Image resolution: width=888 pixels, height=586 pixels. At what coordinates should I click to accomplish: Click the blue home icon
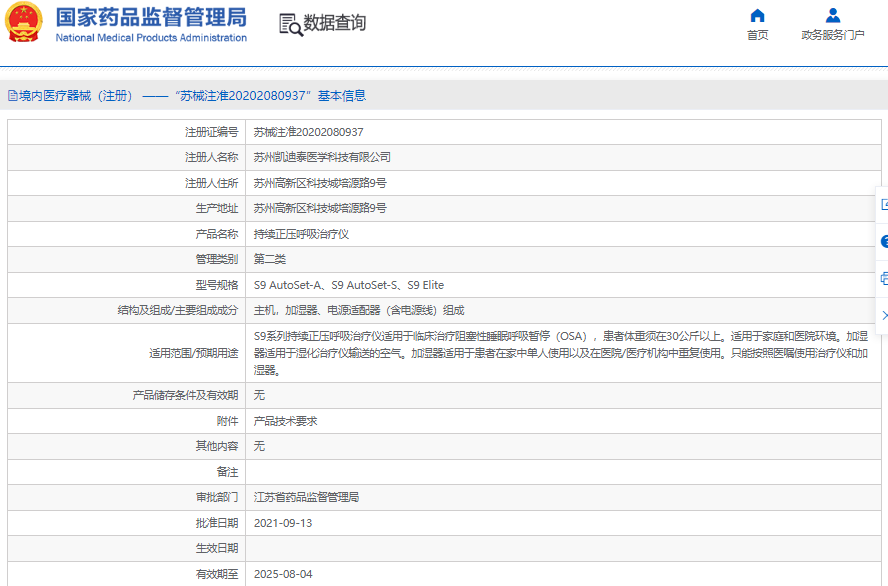pyautogui.click(x=757, y=15)
